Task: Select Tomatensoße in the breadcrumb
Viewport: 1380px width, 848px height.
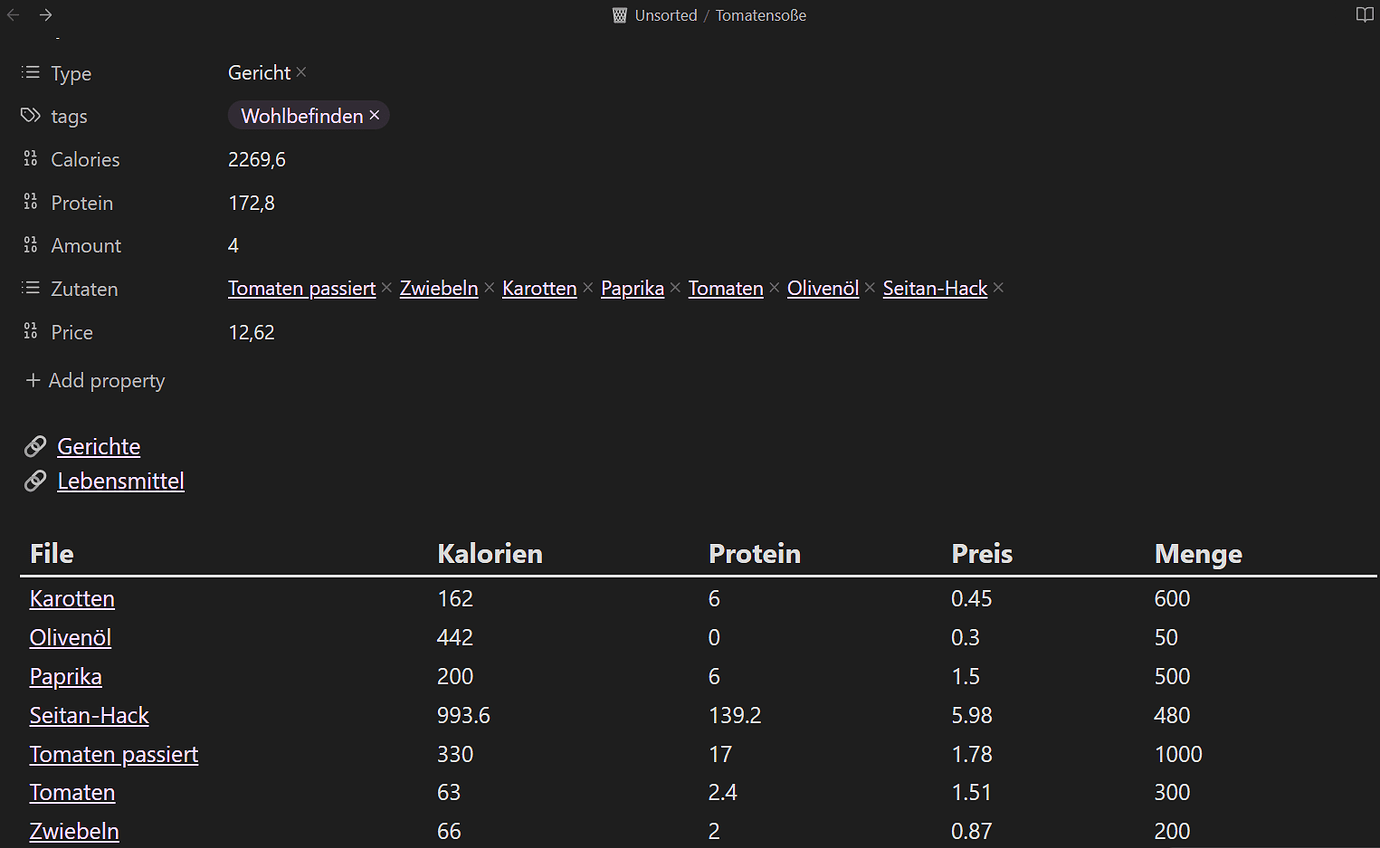Action: coord(760,15)
